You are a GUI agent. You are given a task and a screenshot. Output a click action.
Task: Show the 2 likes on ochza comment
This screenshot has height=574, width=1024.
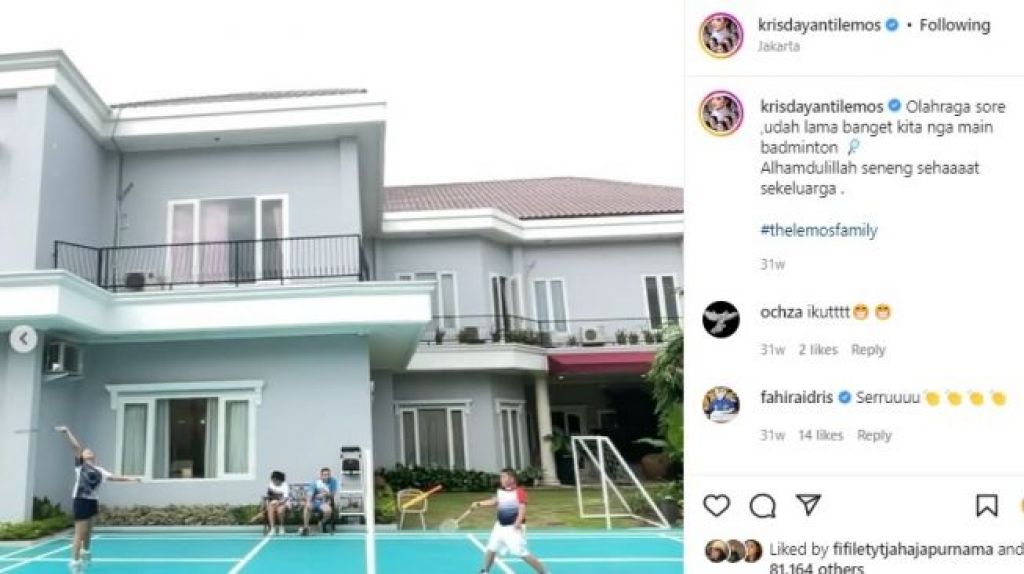[x=818, y=349]
